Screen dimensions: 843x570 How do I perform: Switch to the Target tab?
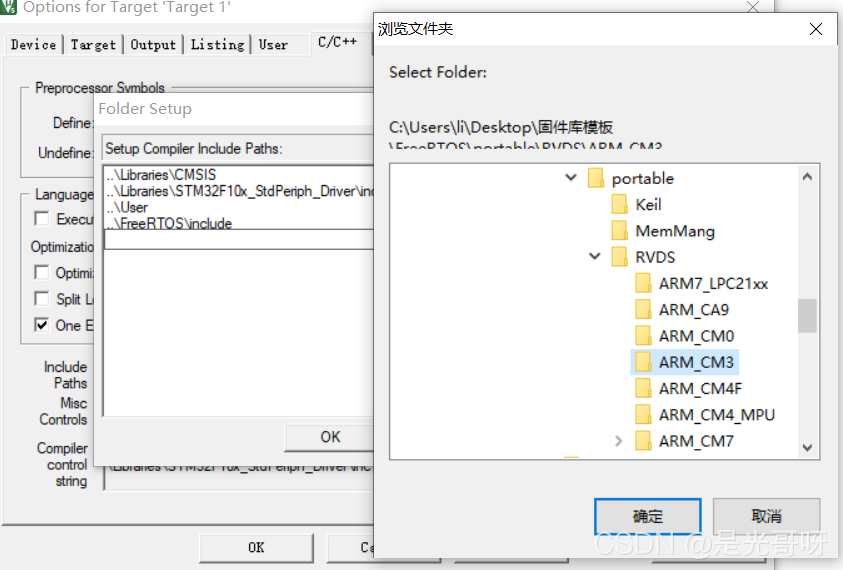[93, 45]
